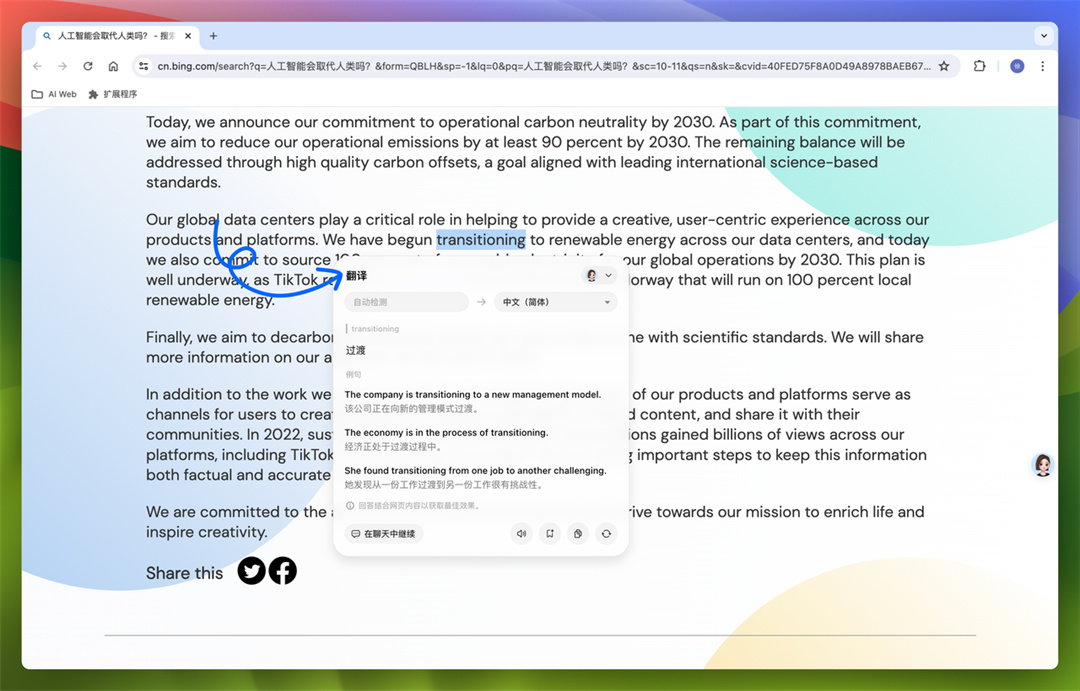Bookmark this page with the star icon
Screen dimensions: 1080x691
tap(944, 66)
